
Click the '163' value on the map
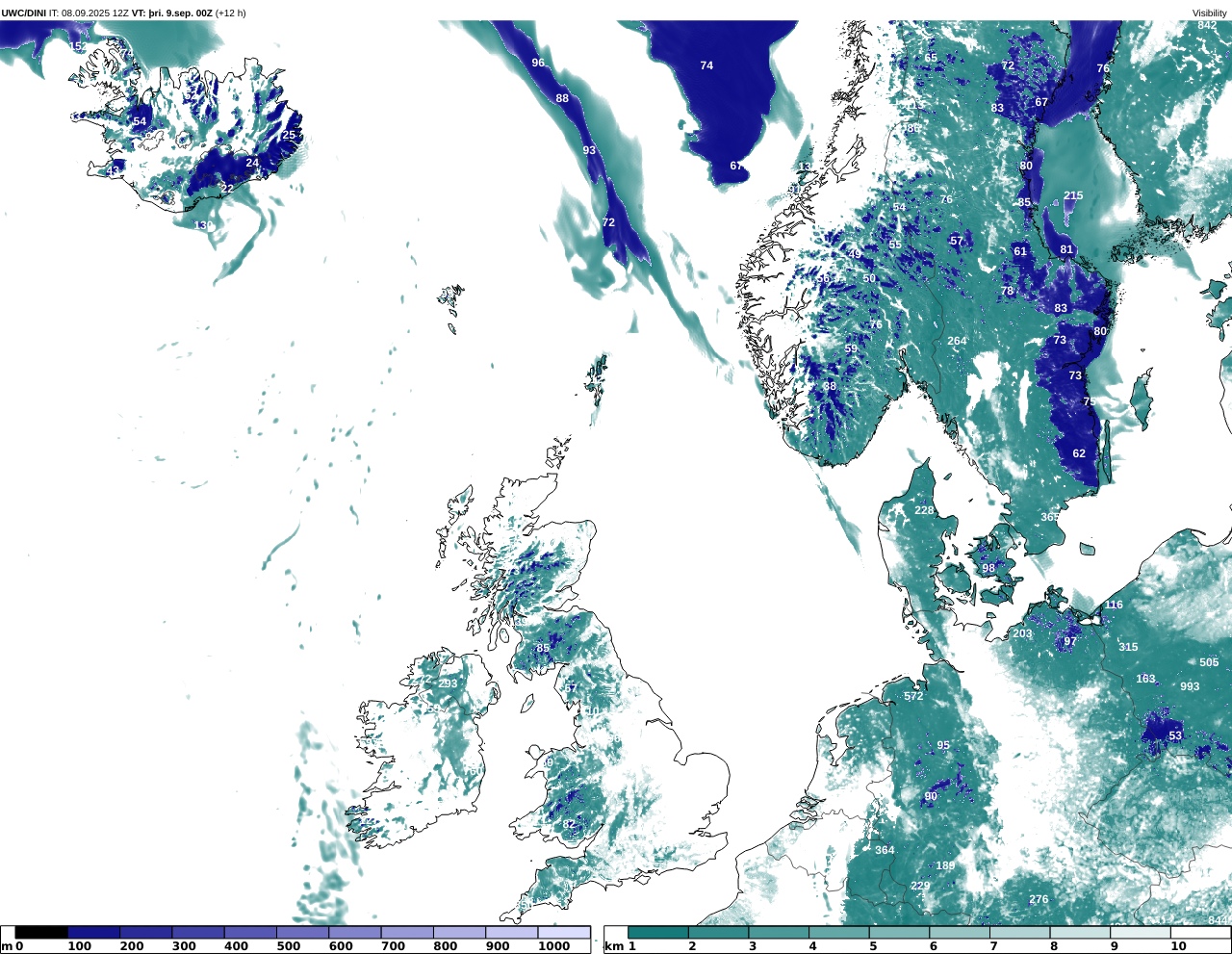click(x=1145, y=679)
